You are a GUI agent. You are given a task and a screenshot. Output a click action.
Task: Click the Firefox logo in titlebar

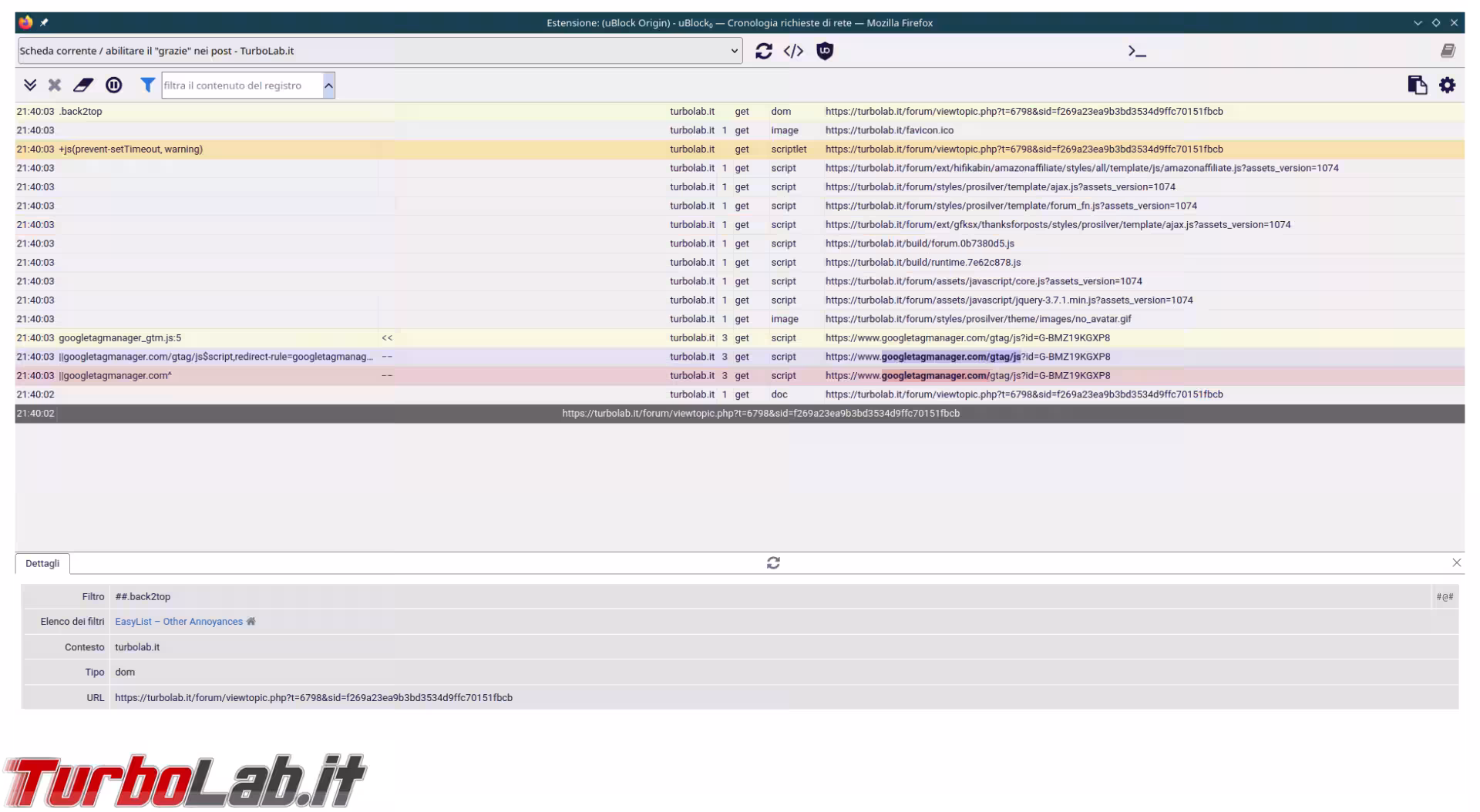25,22
